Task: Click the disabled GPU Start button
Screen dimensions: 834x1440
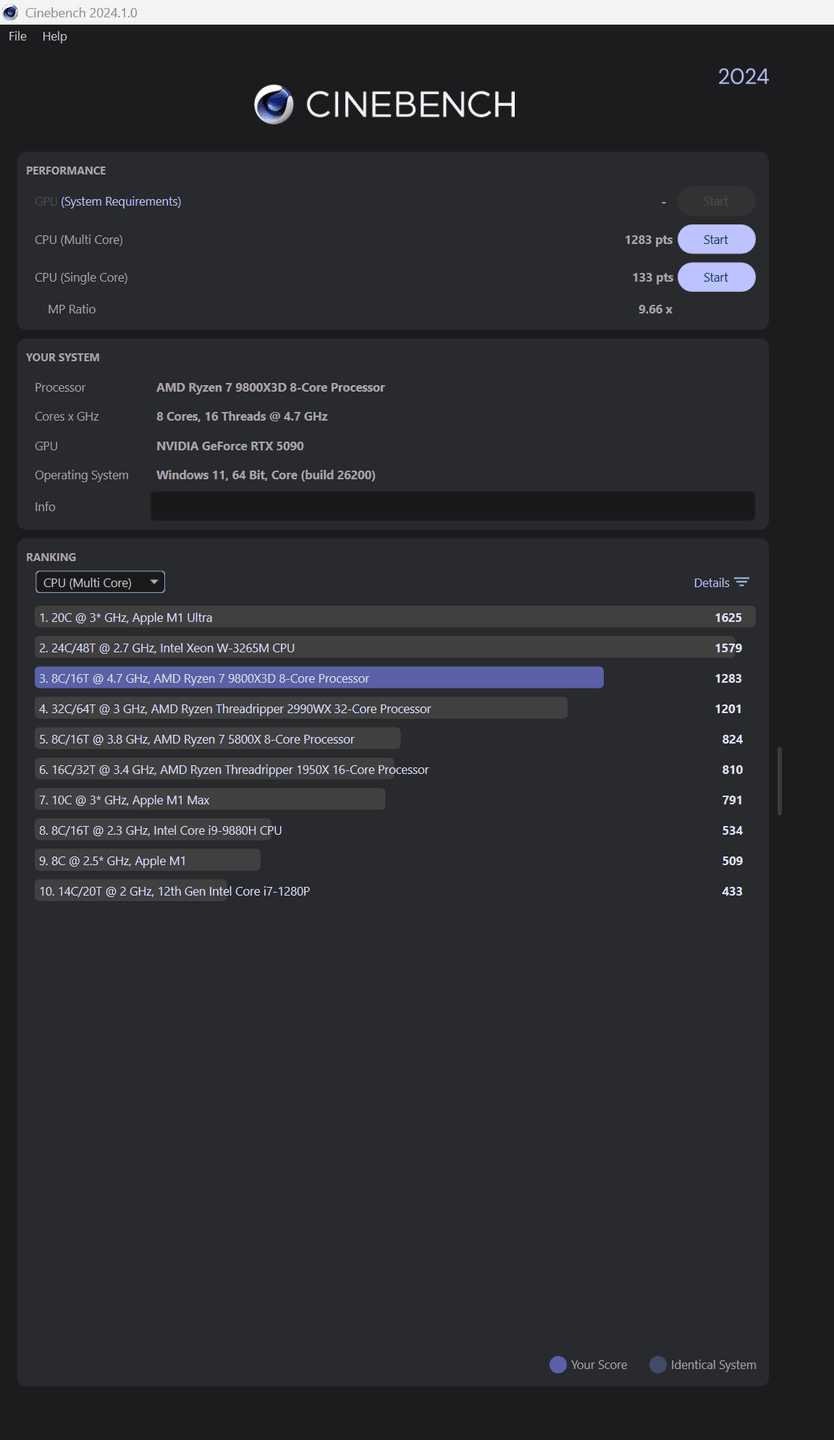Action: point(716,202)
